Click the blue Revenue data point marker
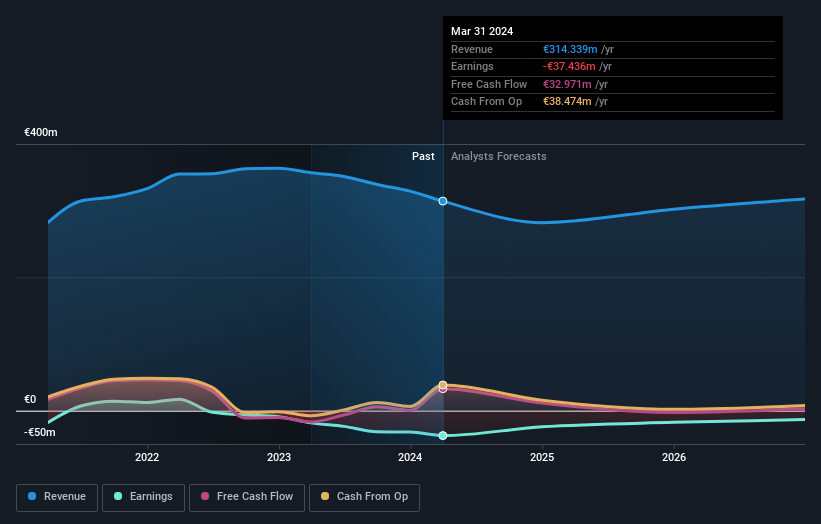 pos(443,201)
